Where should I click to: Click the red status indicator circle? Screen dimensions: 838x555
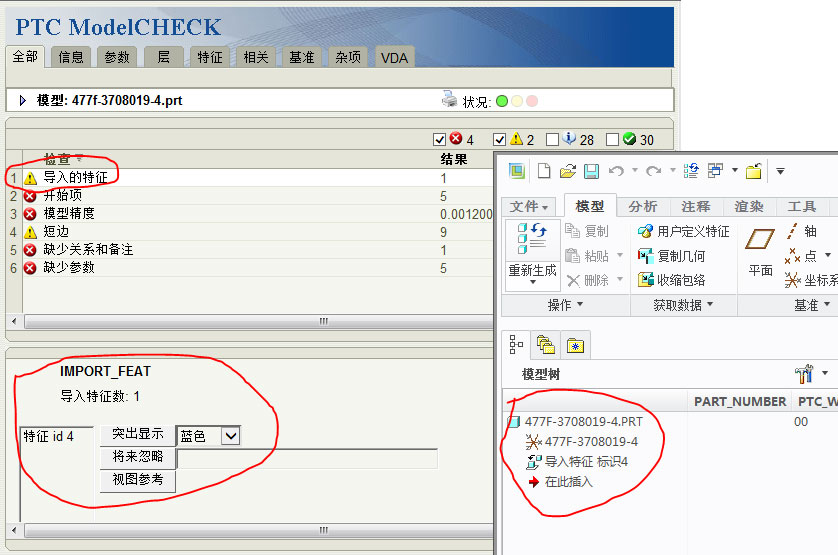click(x=532, y=101)
